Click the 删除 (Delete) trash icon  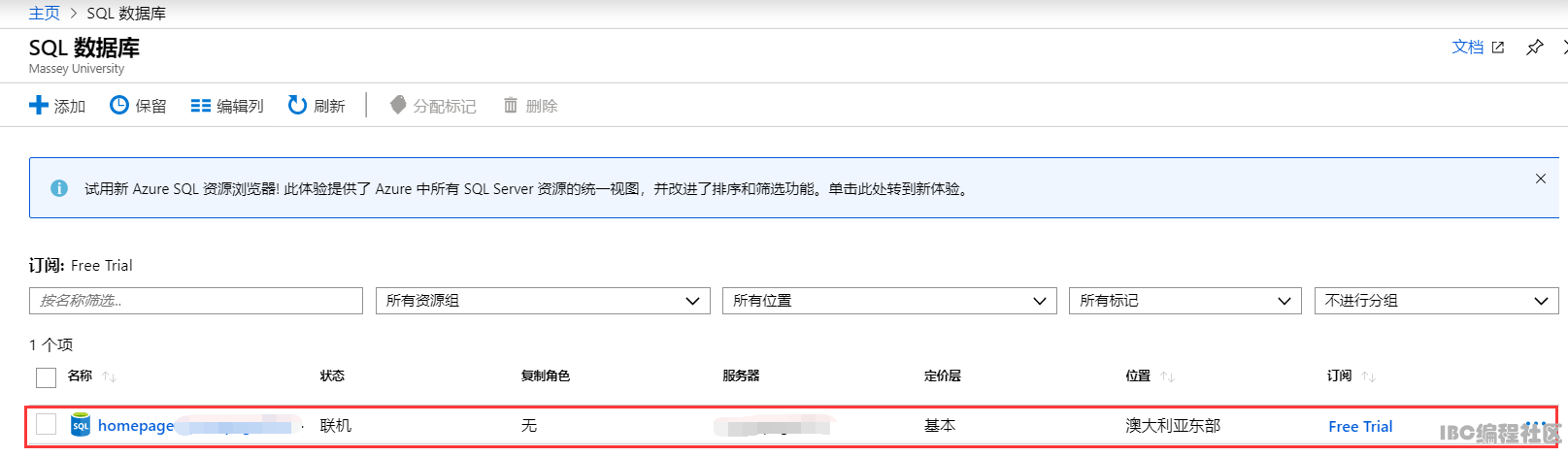point(511,105)
